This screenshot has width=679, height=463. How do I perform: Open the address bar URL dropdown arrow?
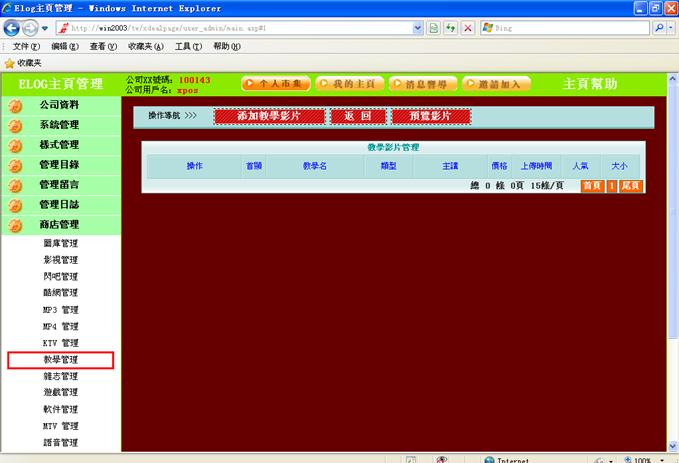click(x=418, y=28)
